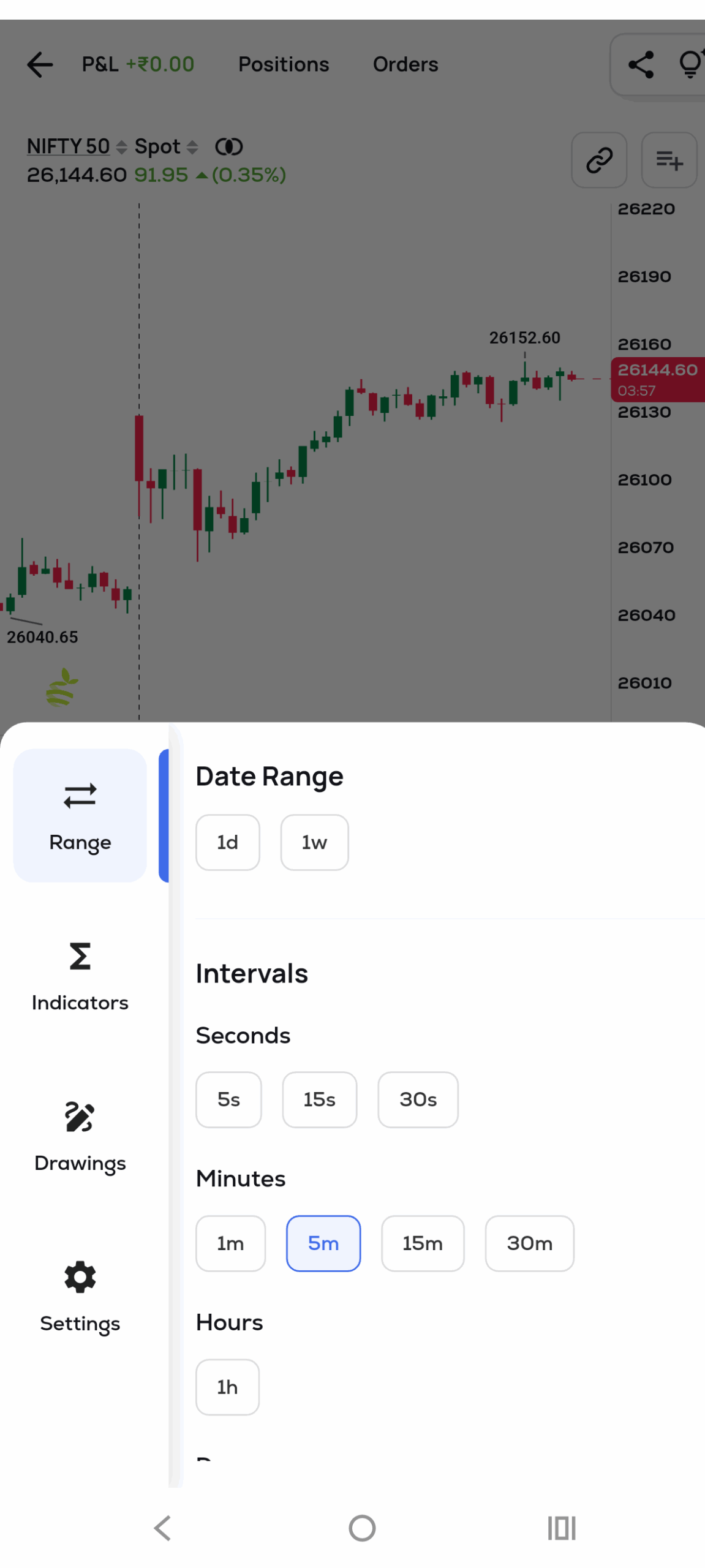705x1568 pixels.
Task: Expand the Spot instrument type dropdown
Action: [x=166, y=146]
